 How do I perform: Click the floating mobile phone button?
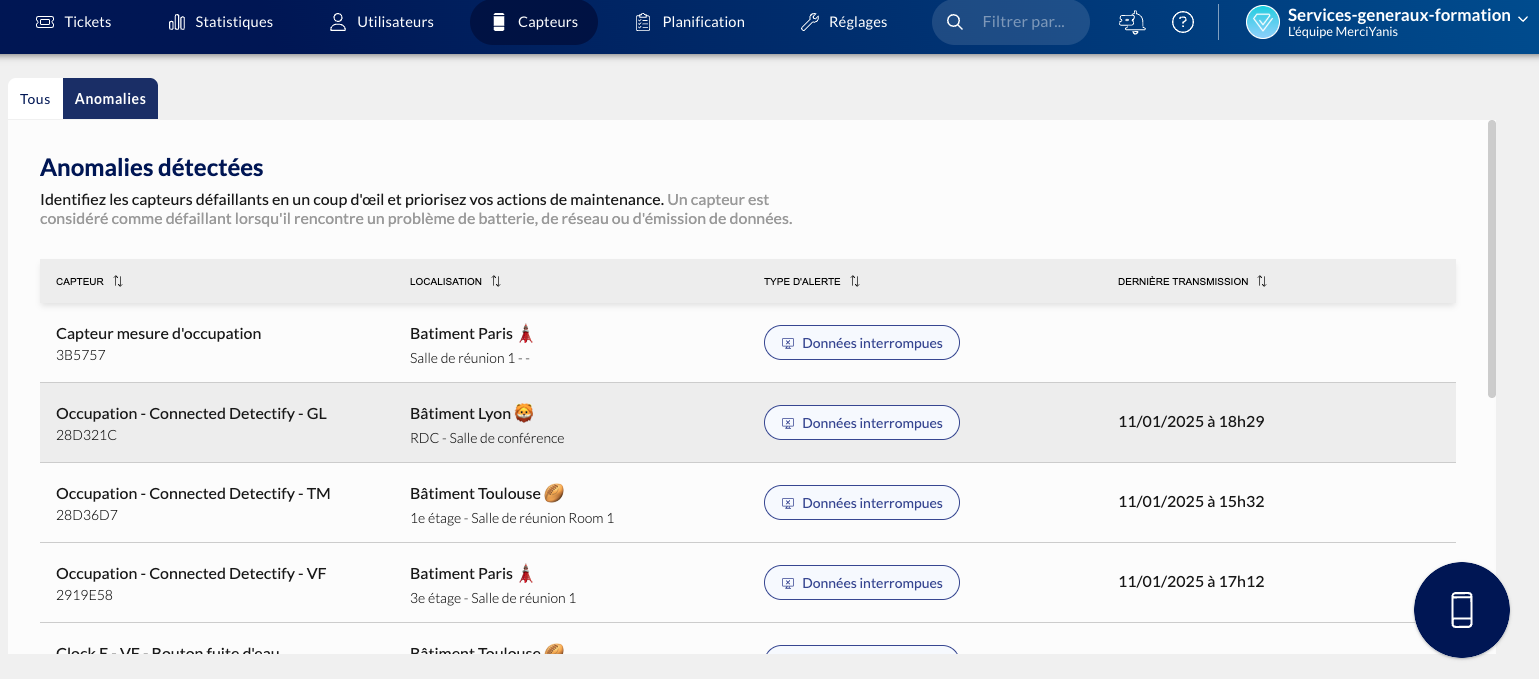click(1461, 610)
